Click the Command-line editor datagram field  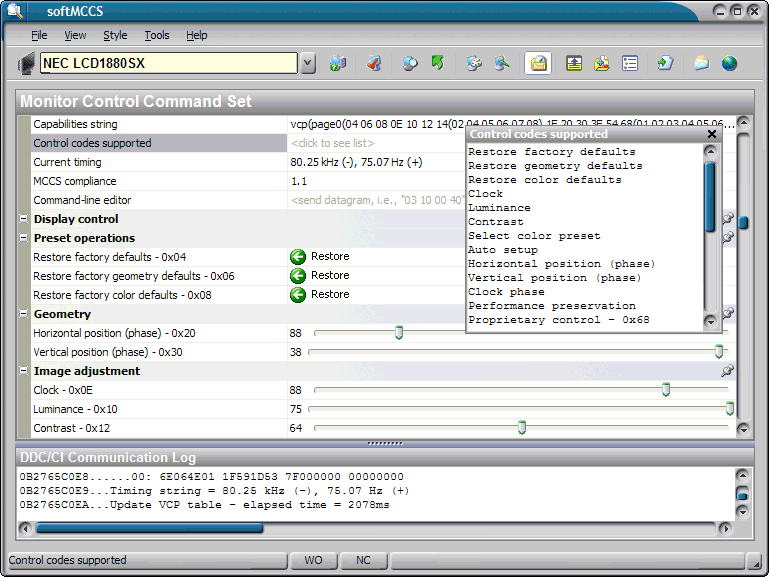point(377,200)
